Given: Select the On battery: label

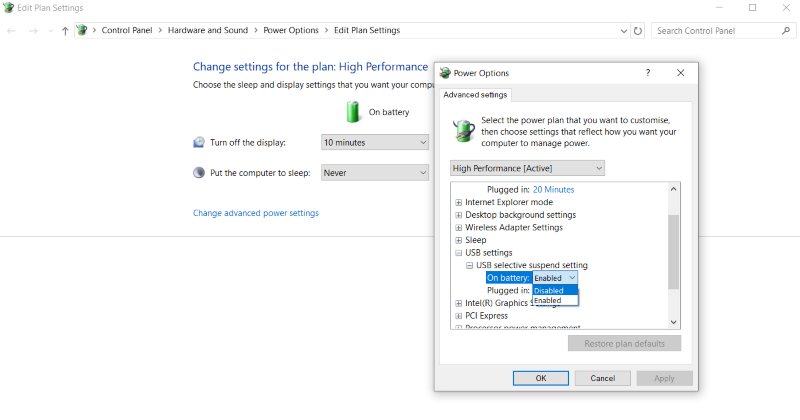Looking at the screenshot, I should tap(508, 278).
